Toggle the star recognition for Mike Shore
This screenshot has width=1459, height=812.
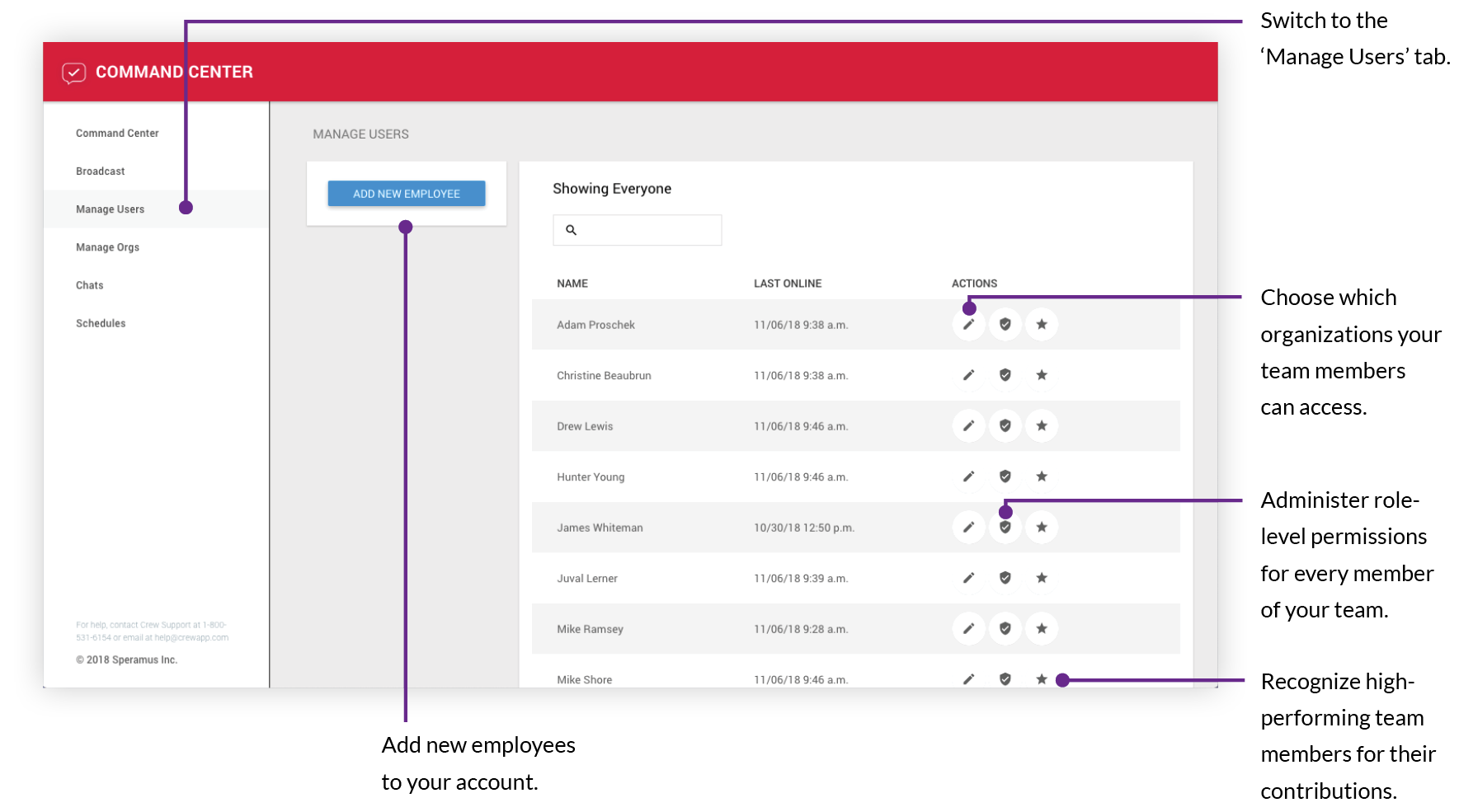[1041, 678]
